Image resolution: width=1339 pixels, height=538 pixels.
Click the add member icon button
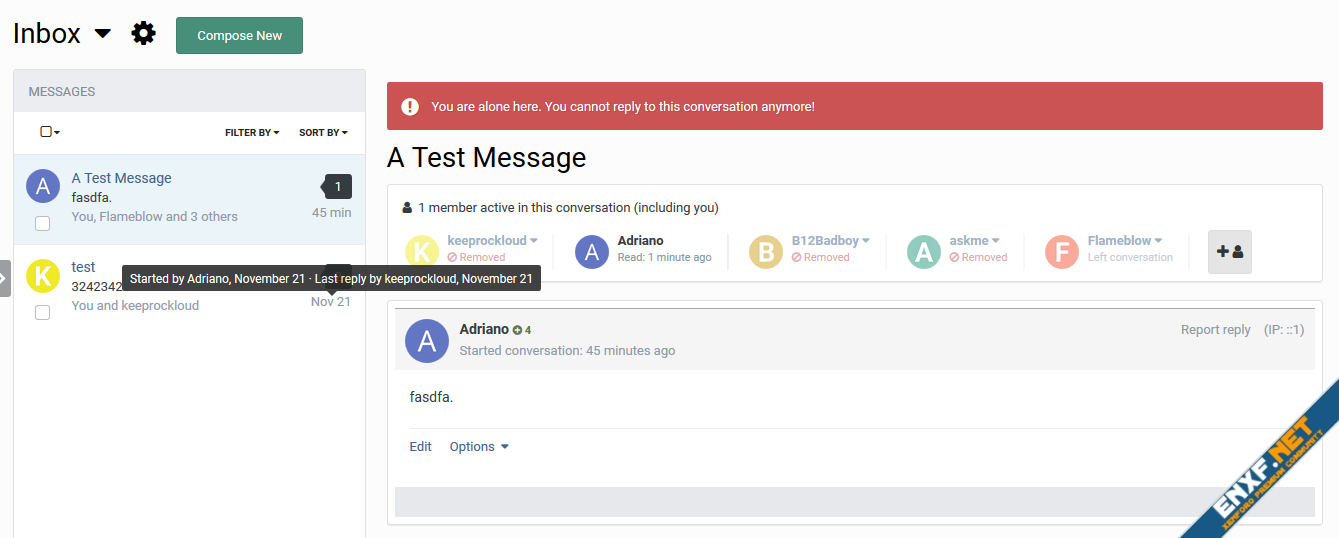point(1229,252)
